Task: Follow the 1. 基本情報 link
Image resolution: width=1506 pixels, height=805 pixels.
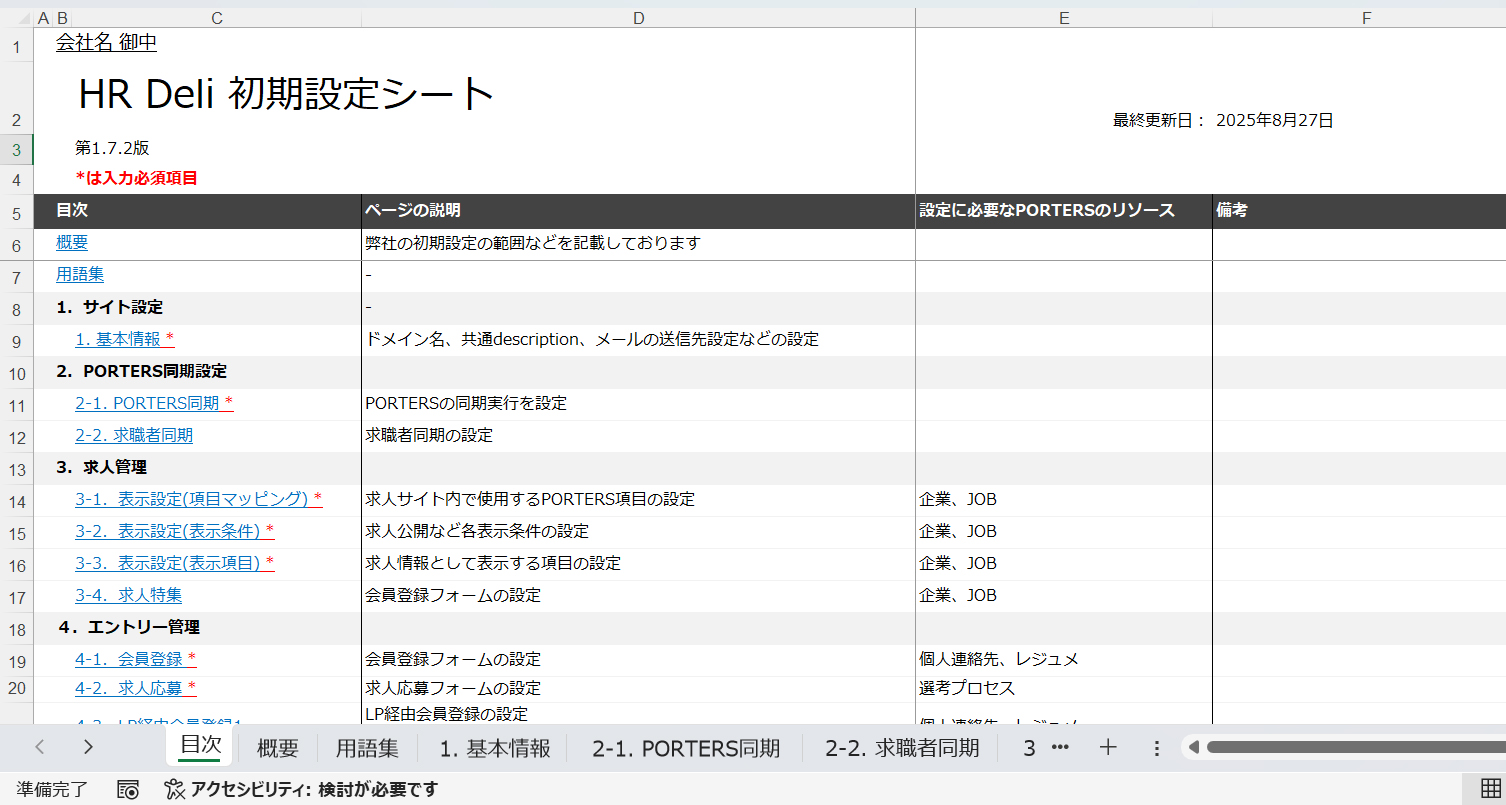Action: [125, 339]
